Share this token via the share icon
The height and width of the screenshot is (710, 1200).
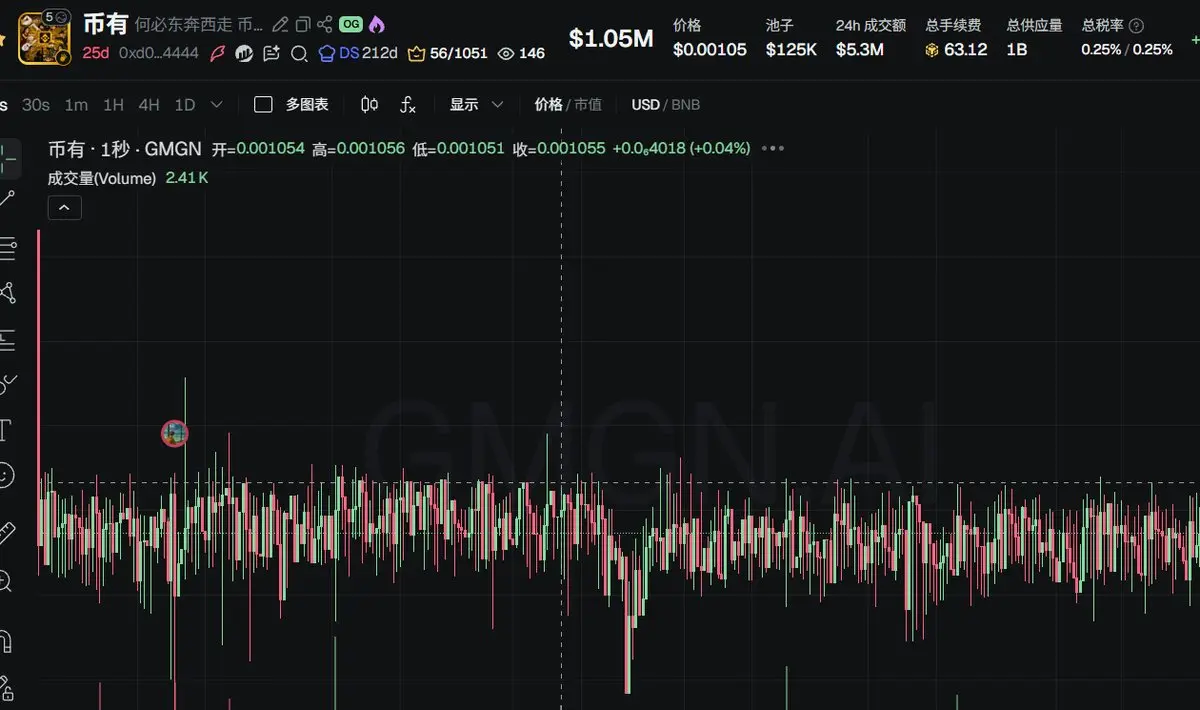[x=324, y=25]
